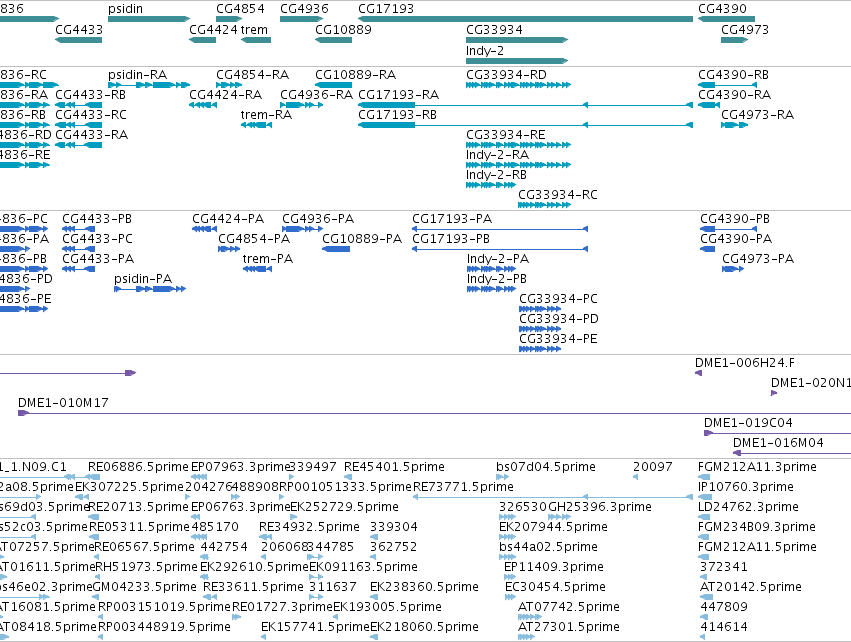Click transcript CG10889-RA label
Screen dimensions: 851x642
tap(355, 75)
